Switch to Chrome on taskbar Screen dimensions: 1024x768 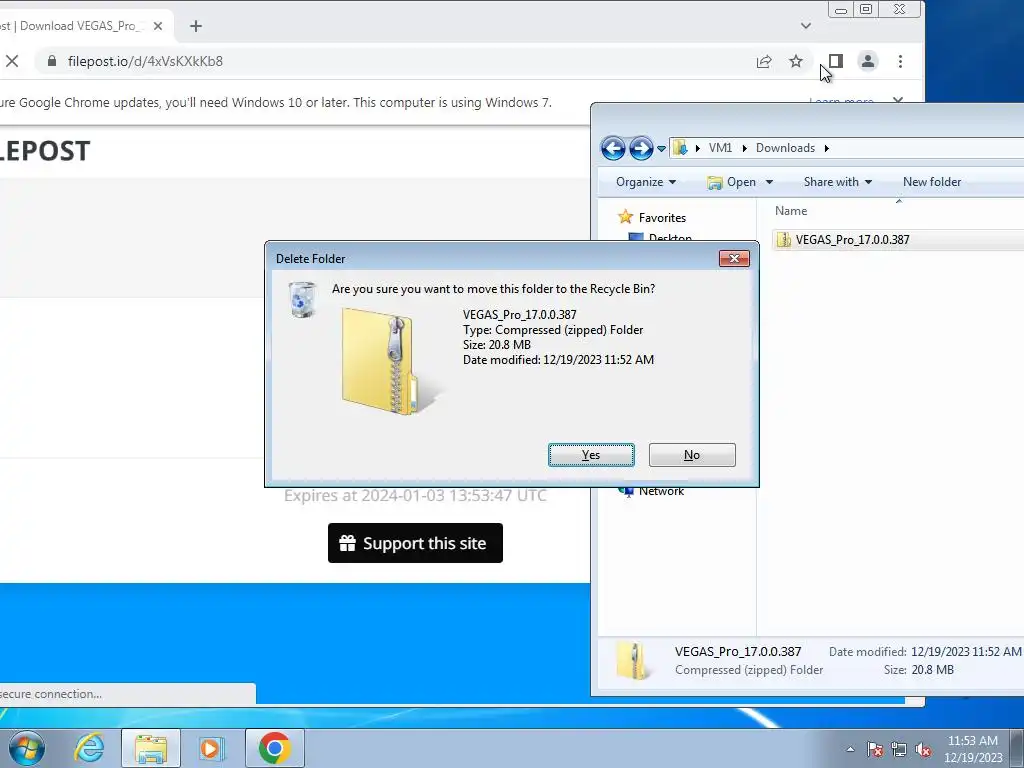[274, 748]
